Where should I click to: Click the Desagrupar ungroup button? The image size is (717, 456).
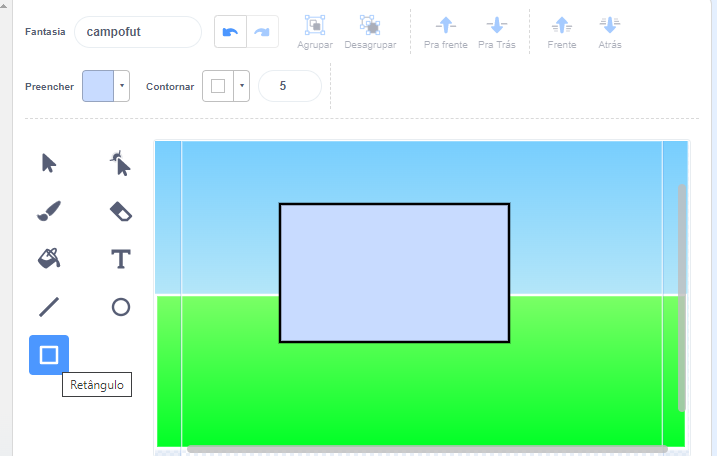click(369, 32)
